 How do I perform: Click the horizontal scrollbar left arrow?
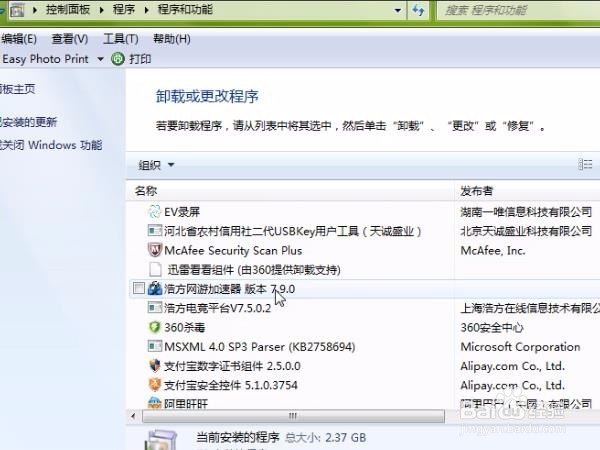coord(133,416)
